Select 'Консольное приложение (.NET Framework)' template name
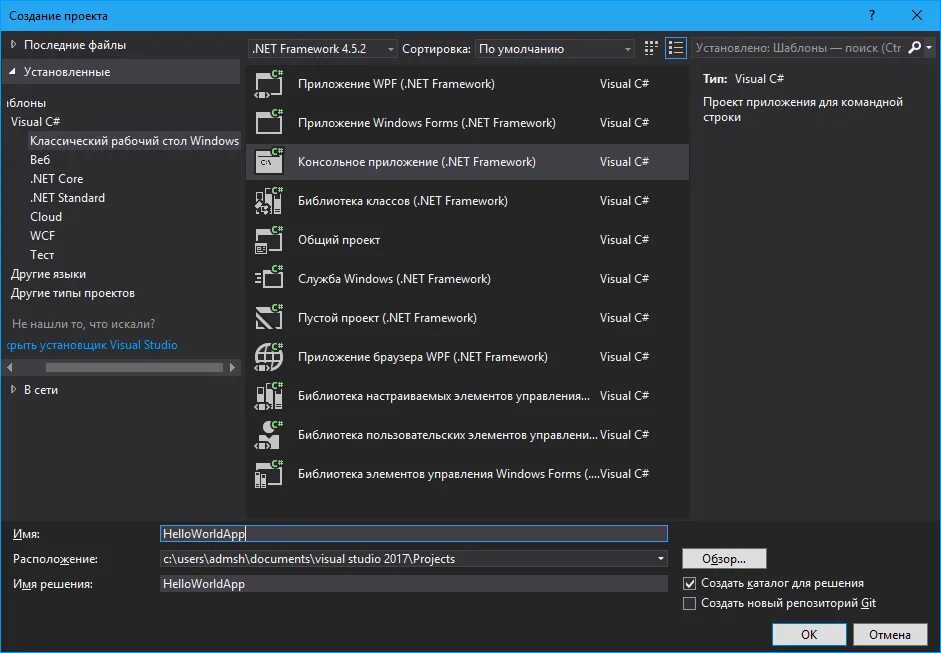The image size is (941, 653). (416, 161)
